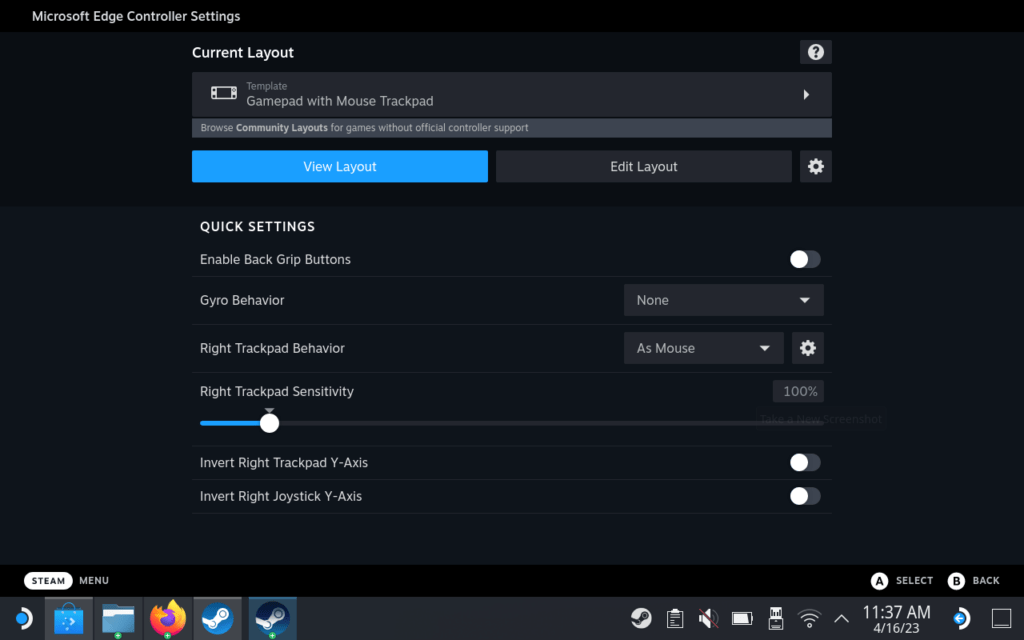Click the View Layout button
The height and width of the screenshot is (640, 1024).
click(x=339, y=166)
